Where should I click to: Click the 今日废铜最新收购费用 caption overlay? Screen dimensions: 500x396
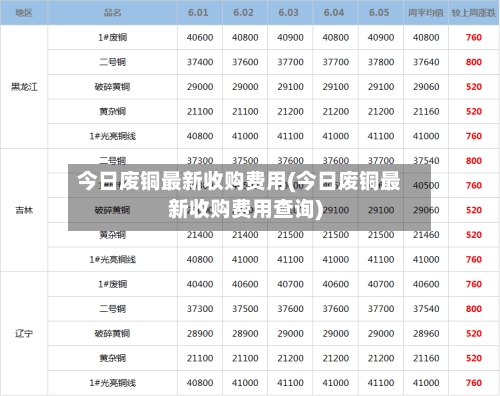(249, 197)
